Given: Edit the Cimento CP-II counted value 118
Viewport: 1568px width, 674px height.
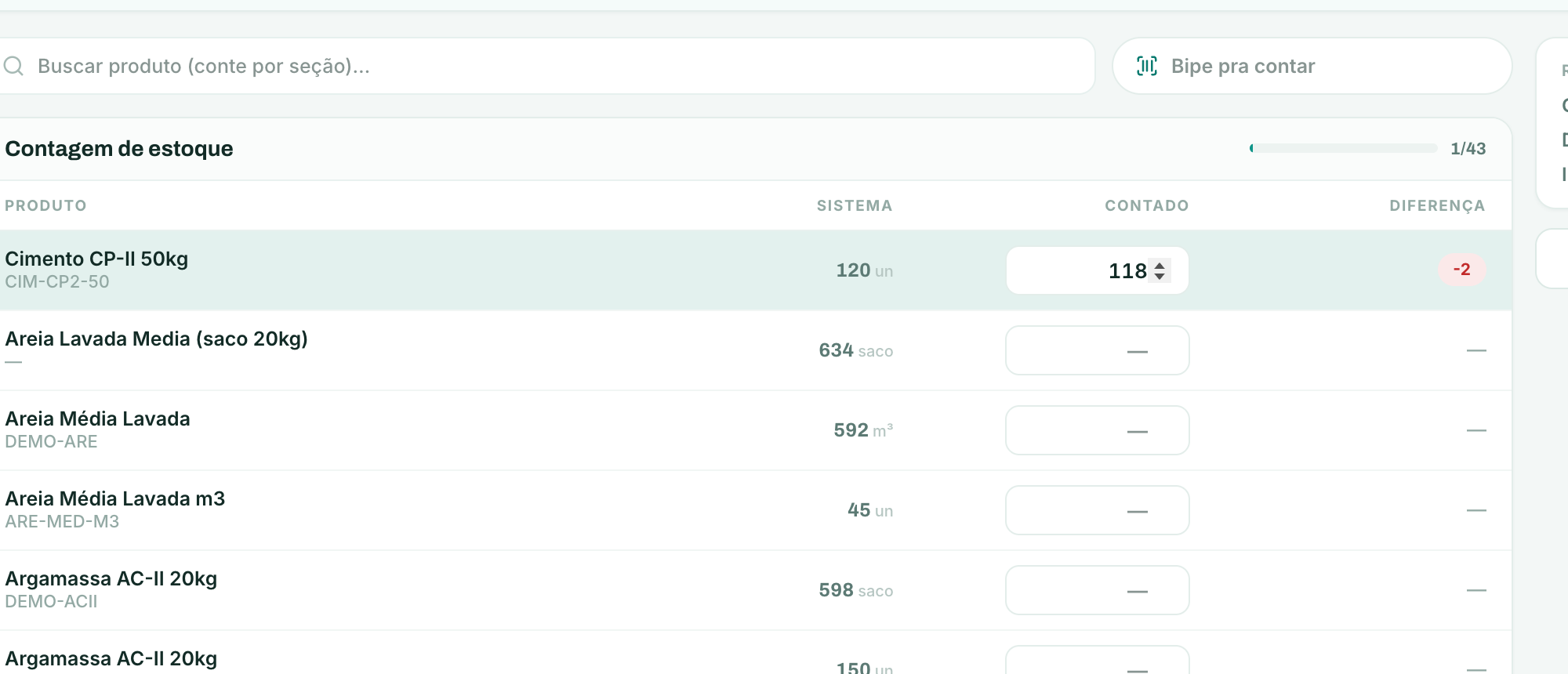Looking at the screenshot, I should [1098, 270].
